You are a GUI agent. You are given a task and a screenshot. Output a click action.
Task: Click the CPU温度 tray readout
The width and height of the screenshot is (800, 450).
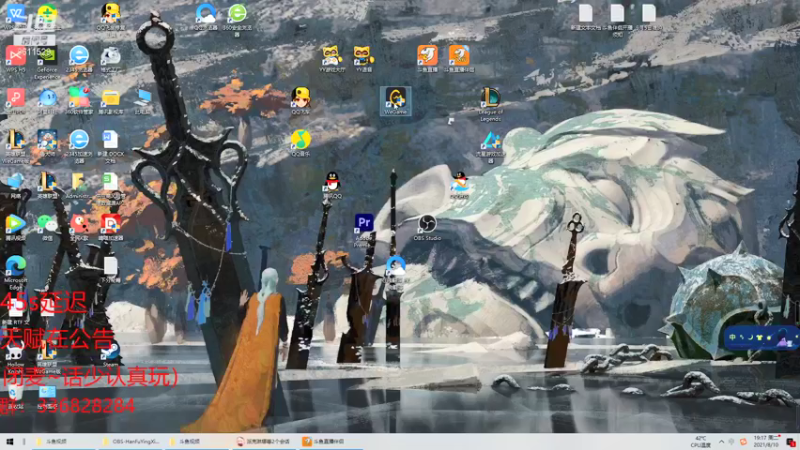[701, 442]
